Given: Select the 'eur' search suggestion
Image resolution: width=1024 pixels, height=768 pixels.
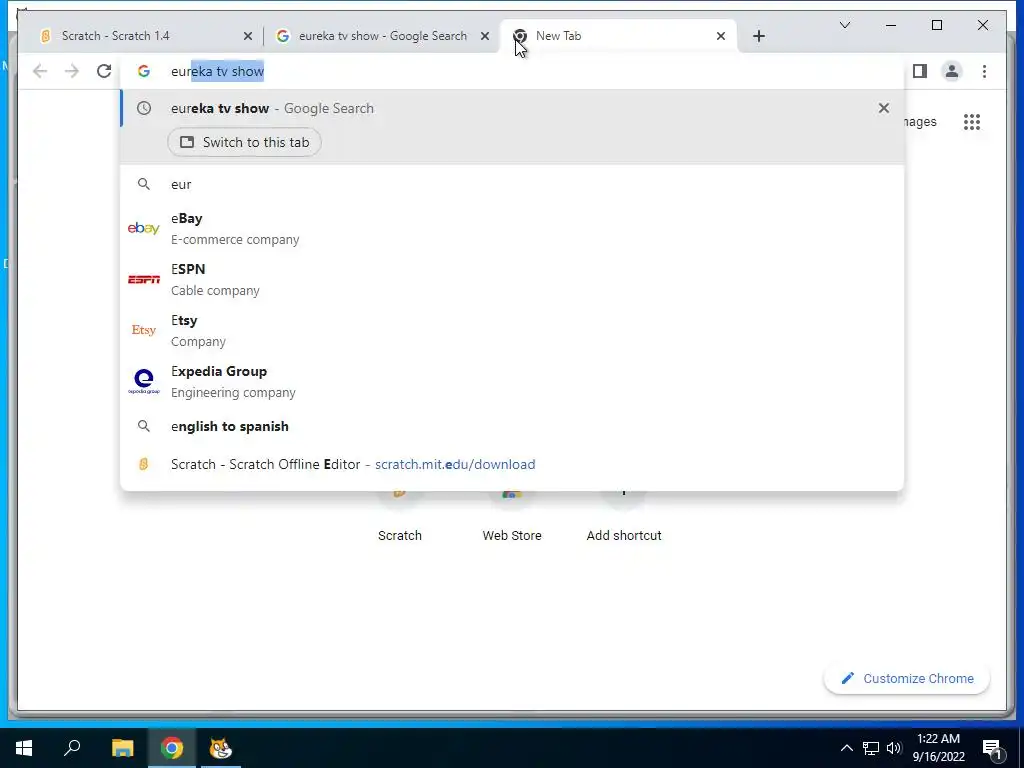Looking at the screenshot, I should 513,184.
